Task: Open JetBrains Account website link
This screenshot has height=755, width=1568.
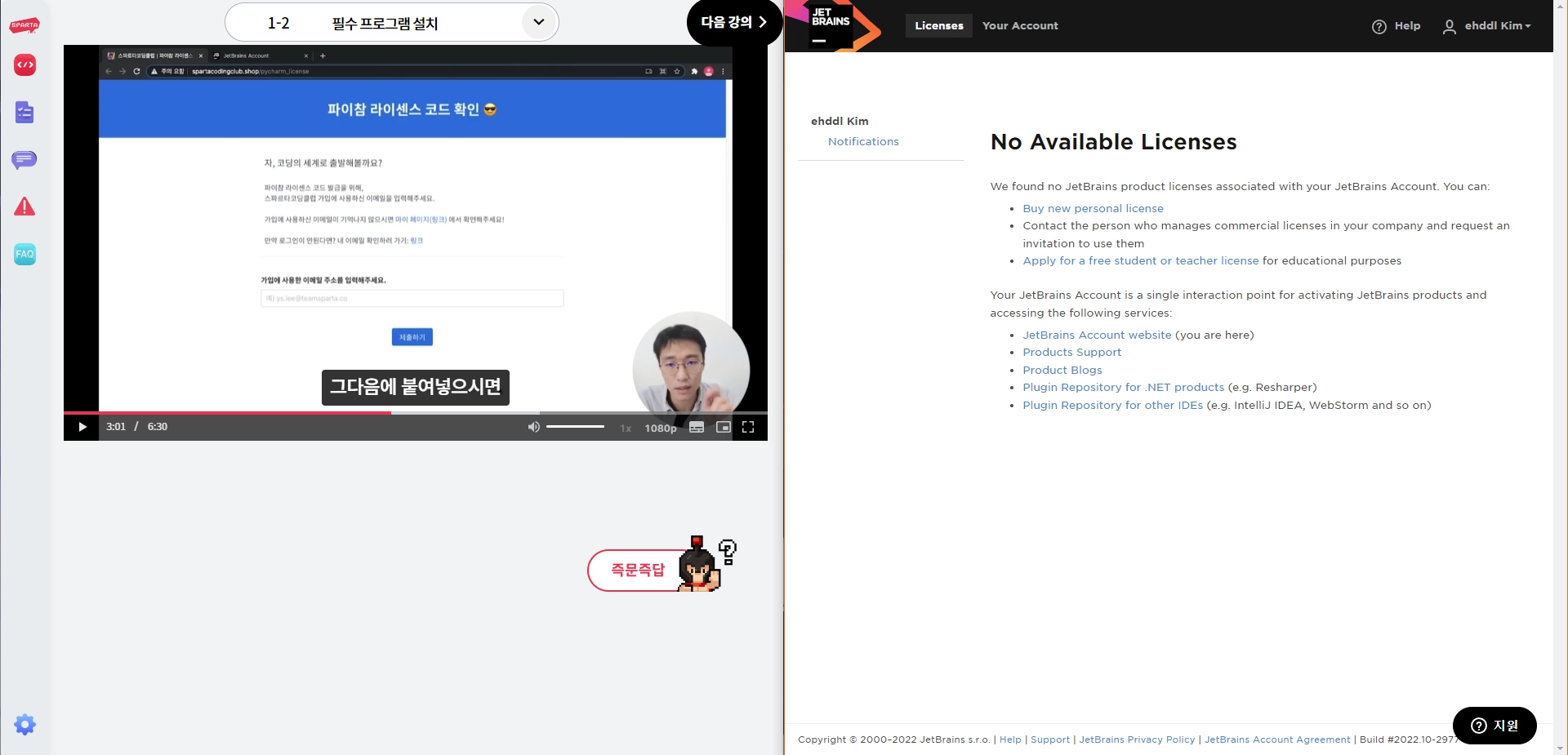Action: point(1097,335)
